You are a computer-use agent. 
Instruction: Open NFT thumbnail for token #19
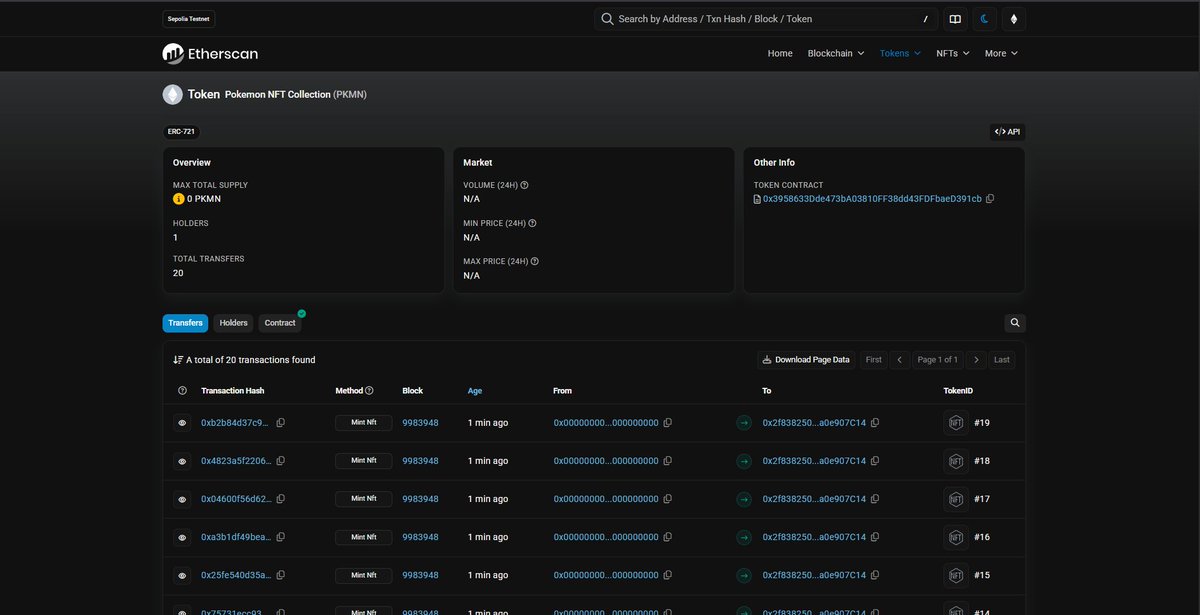click(x=955, y=423)
